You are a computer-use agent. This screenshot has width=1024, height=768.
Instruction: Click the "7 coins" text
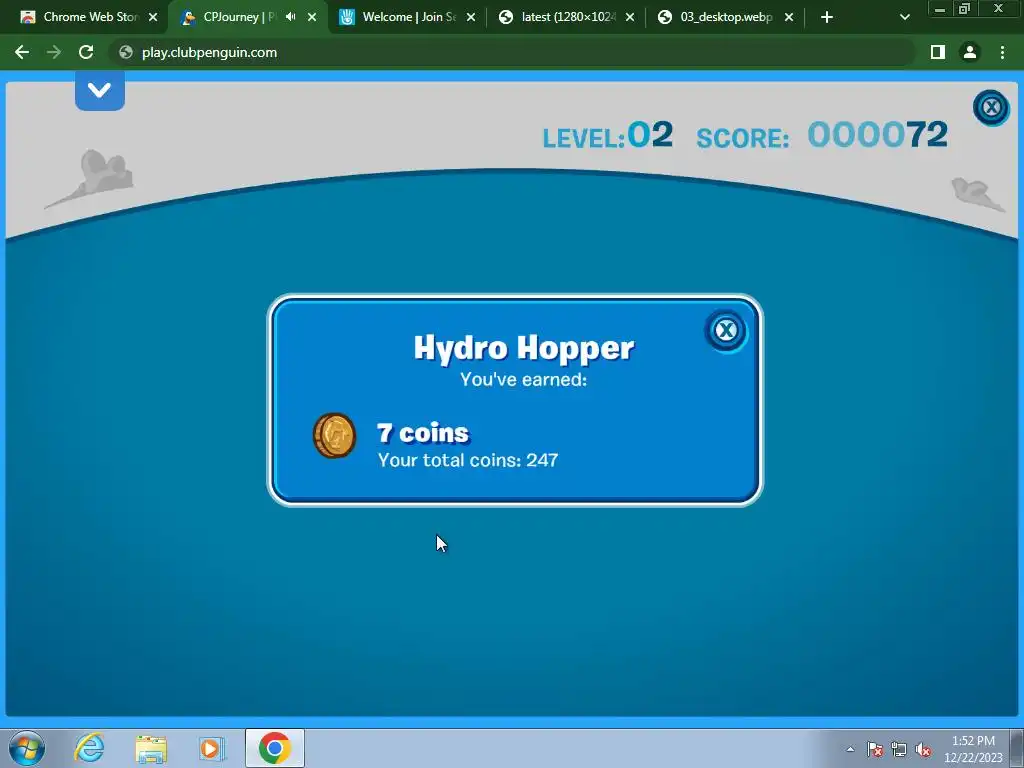423,433
